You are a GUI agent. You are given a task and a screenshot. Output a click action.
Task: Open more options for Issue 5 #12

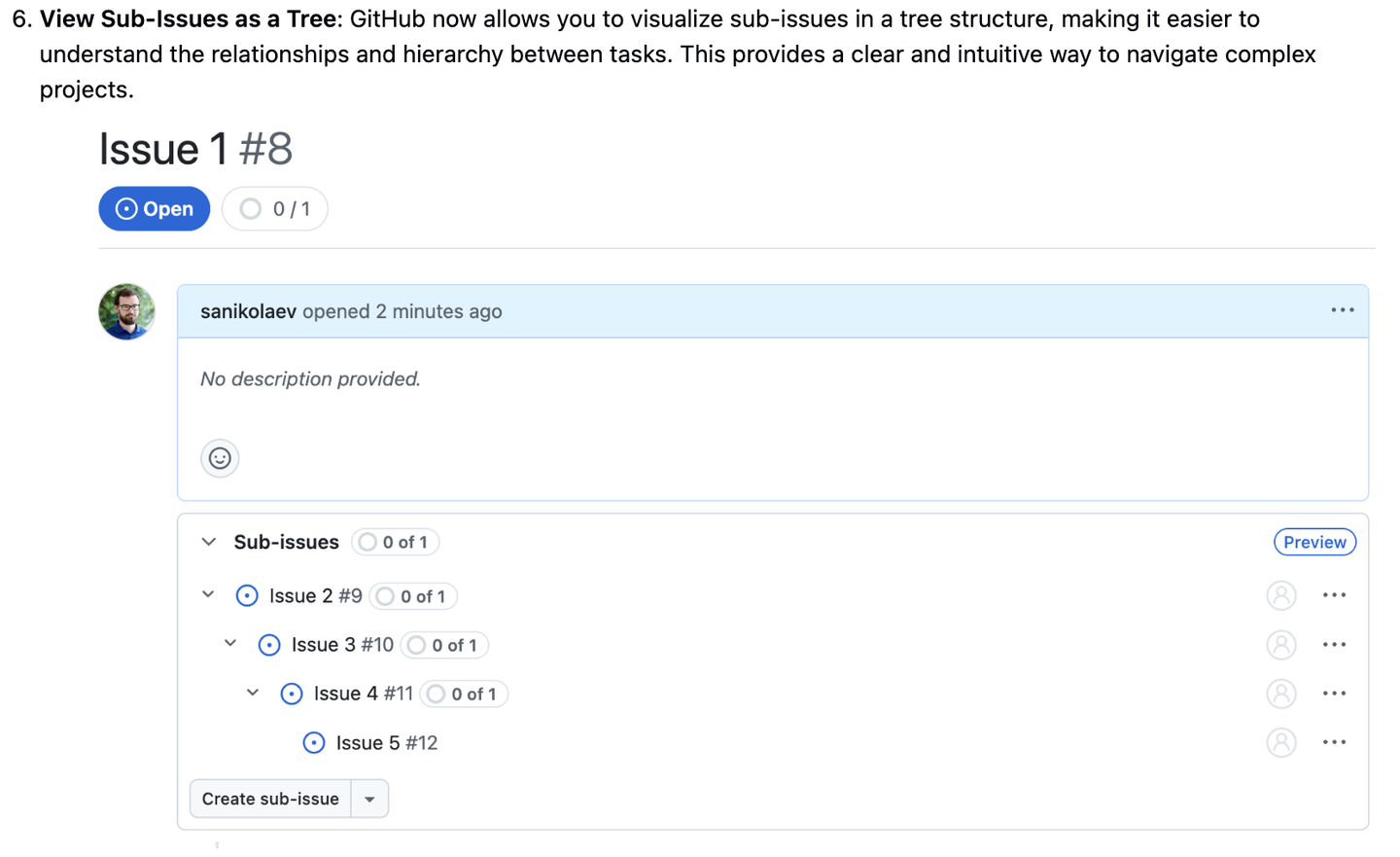[1335, 742]
